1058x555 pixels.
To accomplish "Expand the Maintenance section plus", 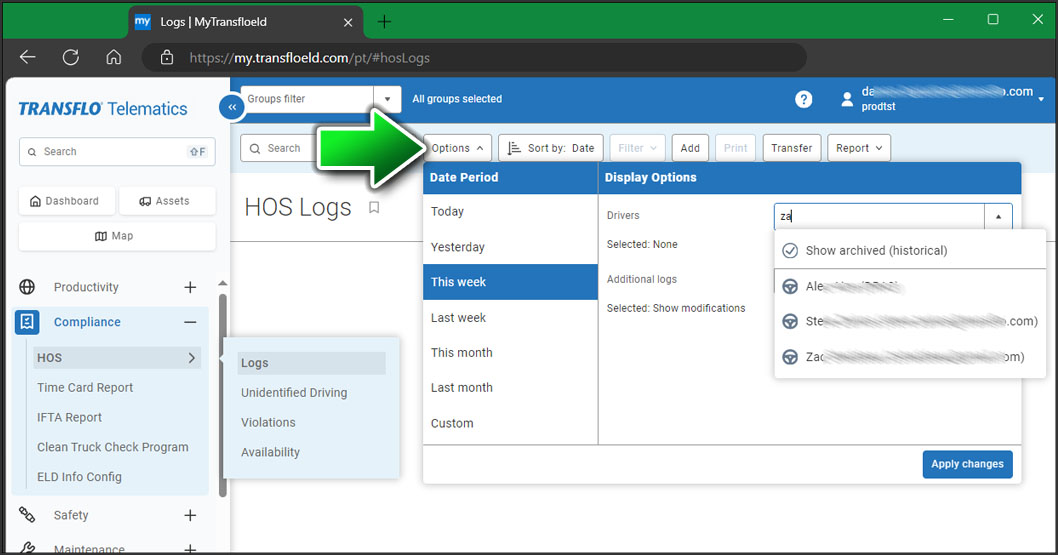I will [x=190, y=548].
